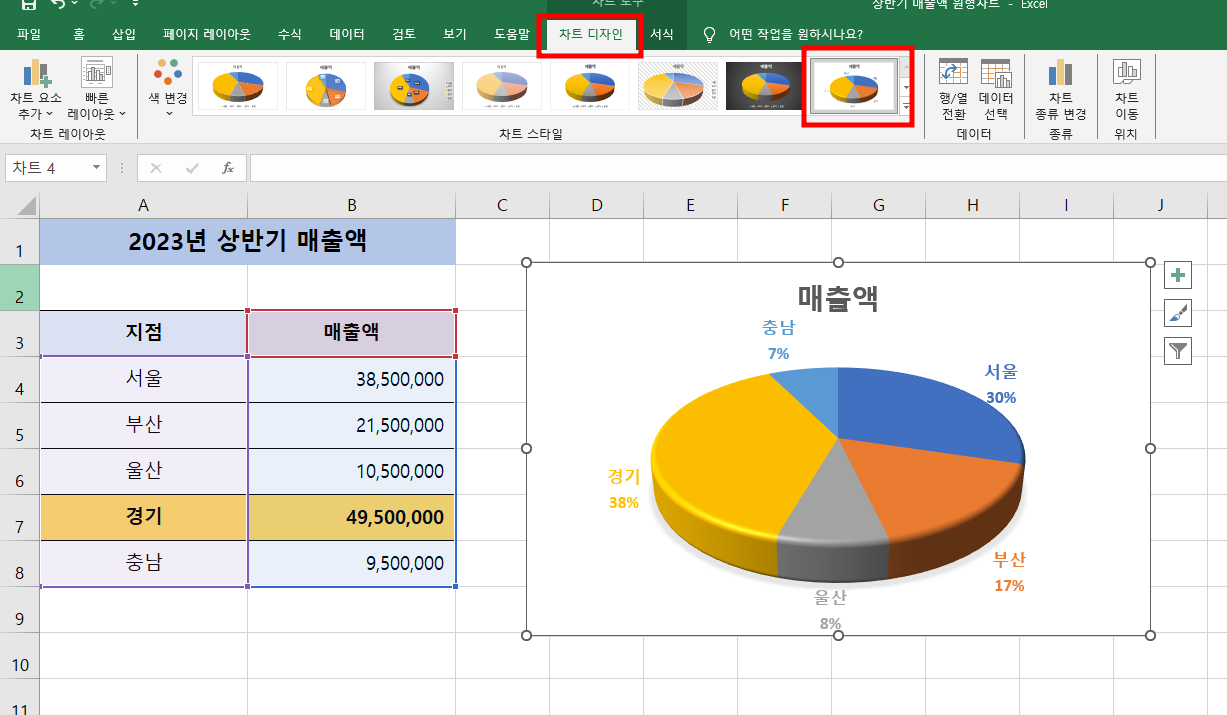Open the 파일 tab

29,35
